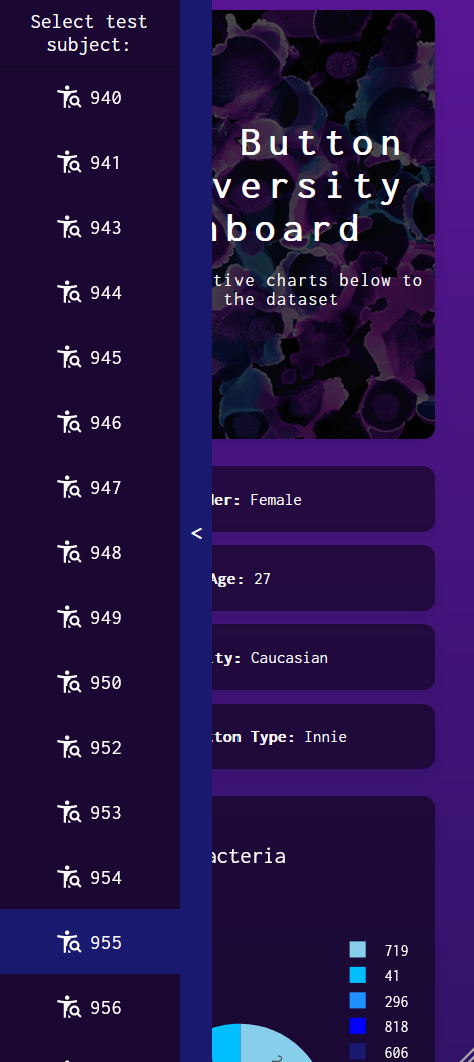Click the light blue swatch for 719
This screenshot has height=1062, width=474.
pos(358,950)
